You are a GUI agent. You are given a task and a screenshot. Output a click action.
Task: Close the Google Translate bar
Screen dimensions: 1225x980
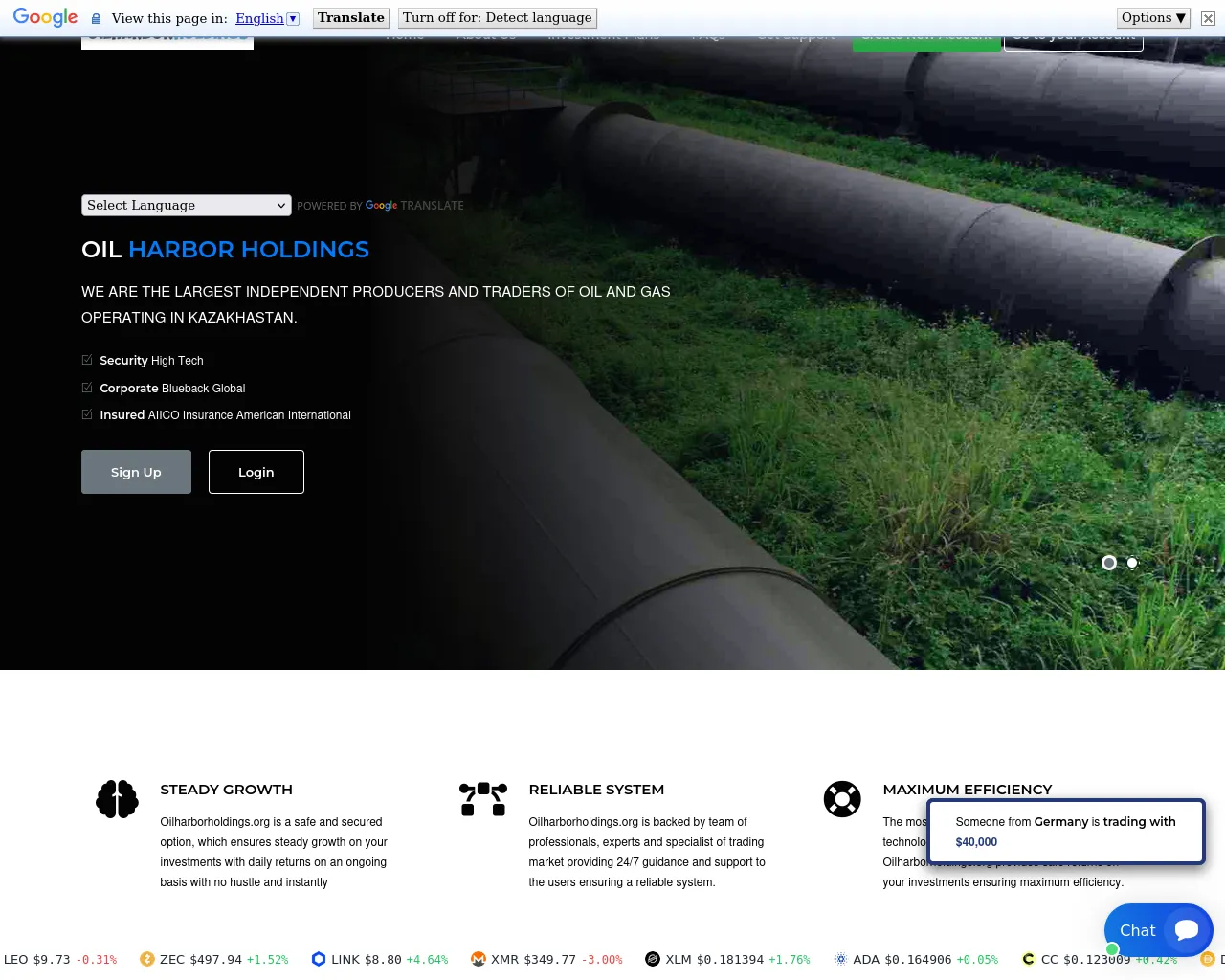pos(1208,18)
